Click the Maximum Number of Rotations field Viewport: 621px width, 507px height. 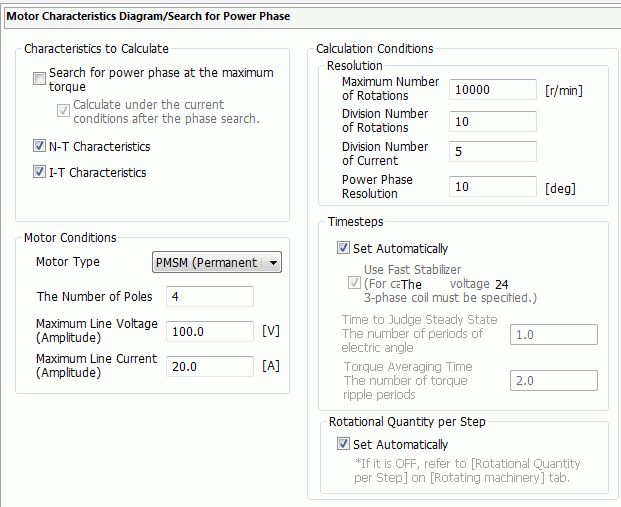click(x=493, y=89)
